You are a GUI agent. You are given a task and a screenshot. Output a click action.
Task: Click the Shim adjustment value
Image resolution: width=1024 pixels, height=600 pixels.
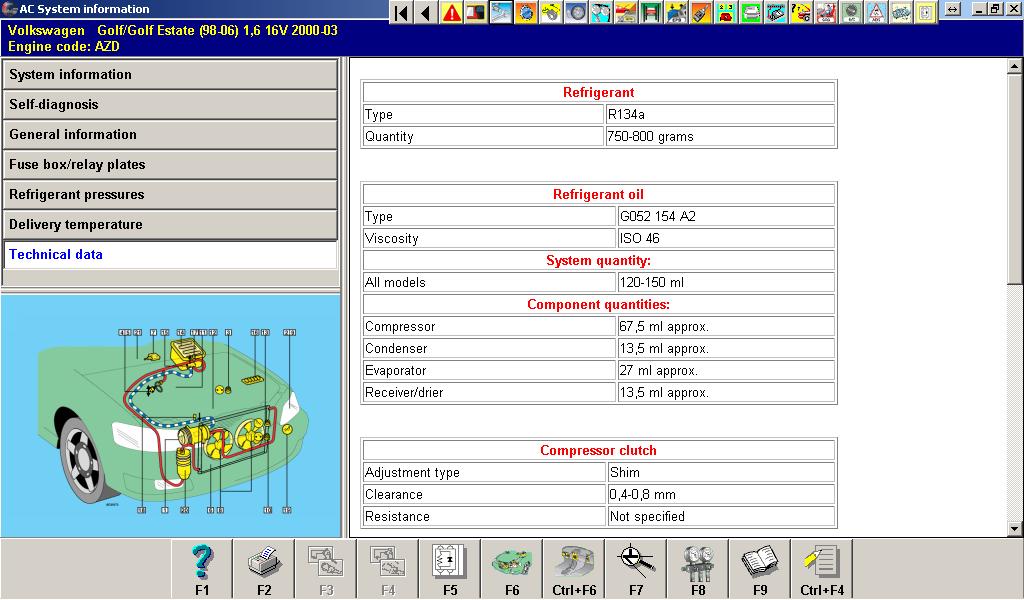pos(722,472)
